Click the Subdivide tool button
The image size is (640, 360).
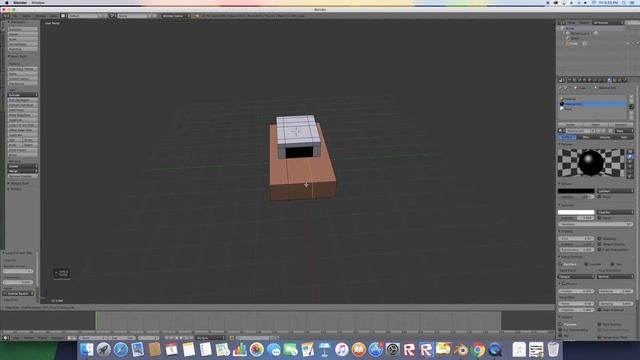[x=22, y=120]
